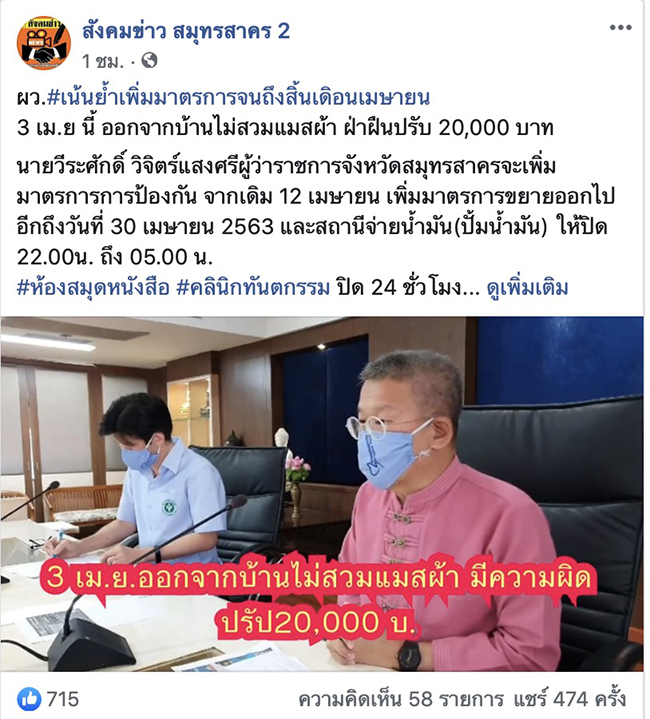View แชร์ 474 ครั้ง shares list

[569, 699]
